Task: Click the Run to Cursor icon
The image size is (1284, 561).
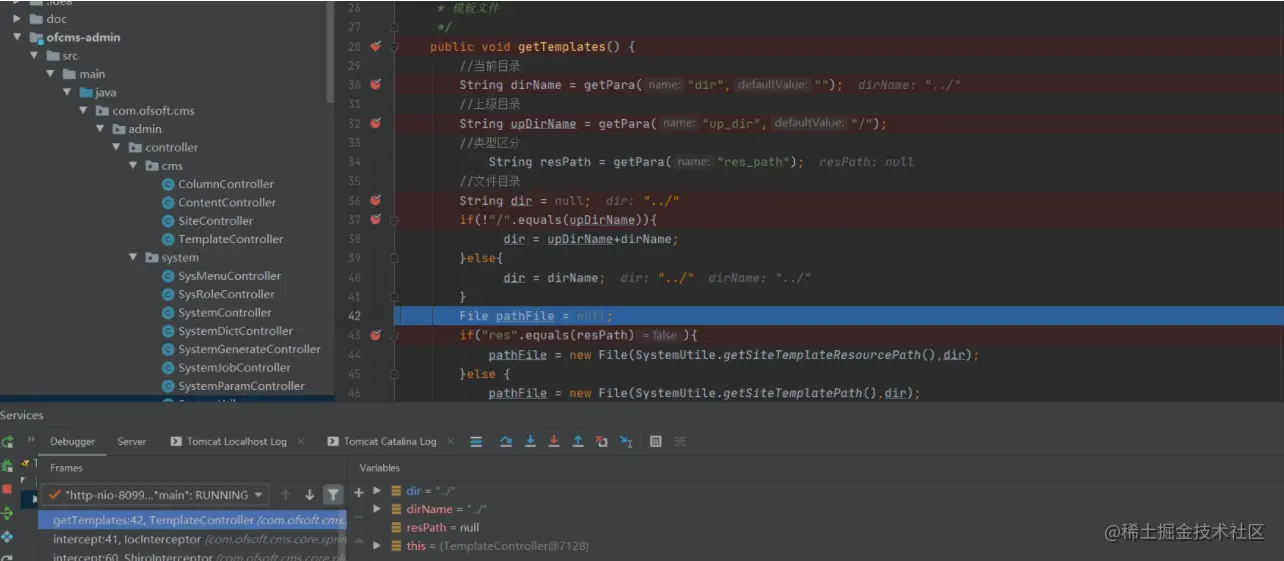Action: click(626, 441)
